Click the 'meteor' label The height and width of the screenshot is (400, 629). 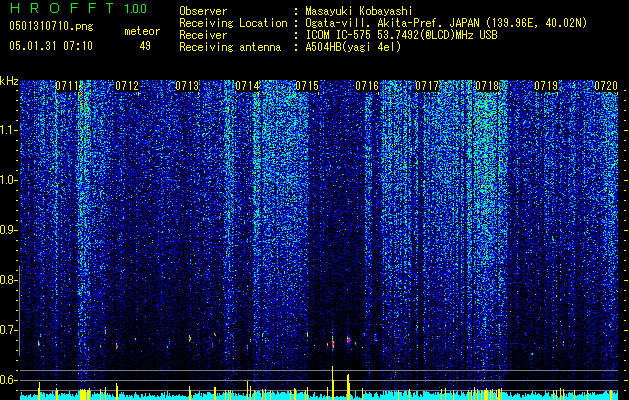click(x=142, y=31)
